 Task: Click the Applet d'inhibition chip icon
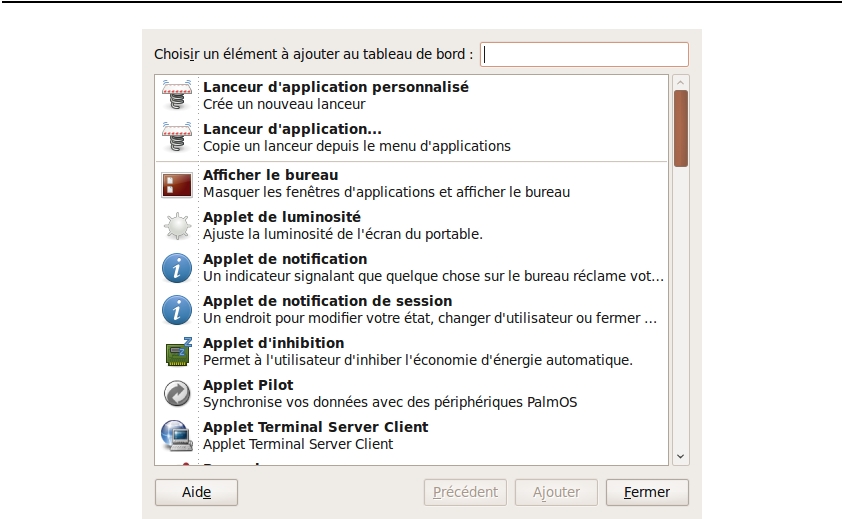click(x=177, y=352)
